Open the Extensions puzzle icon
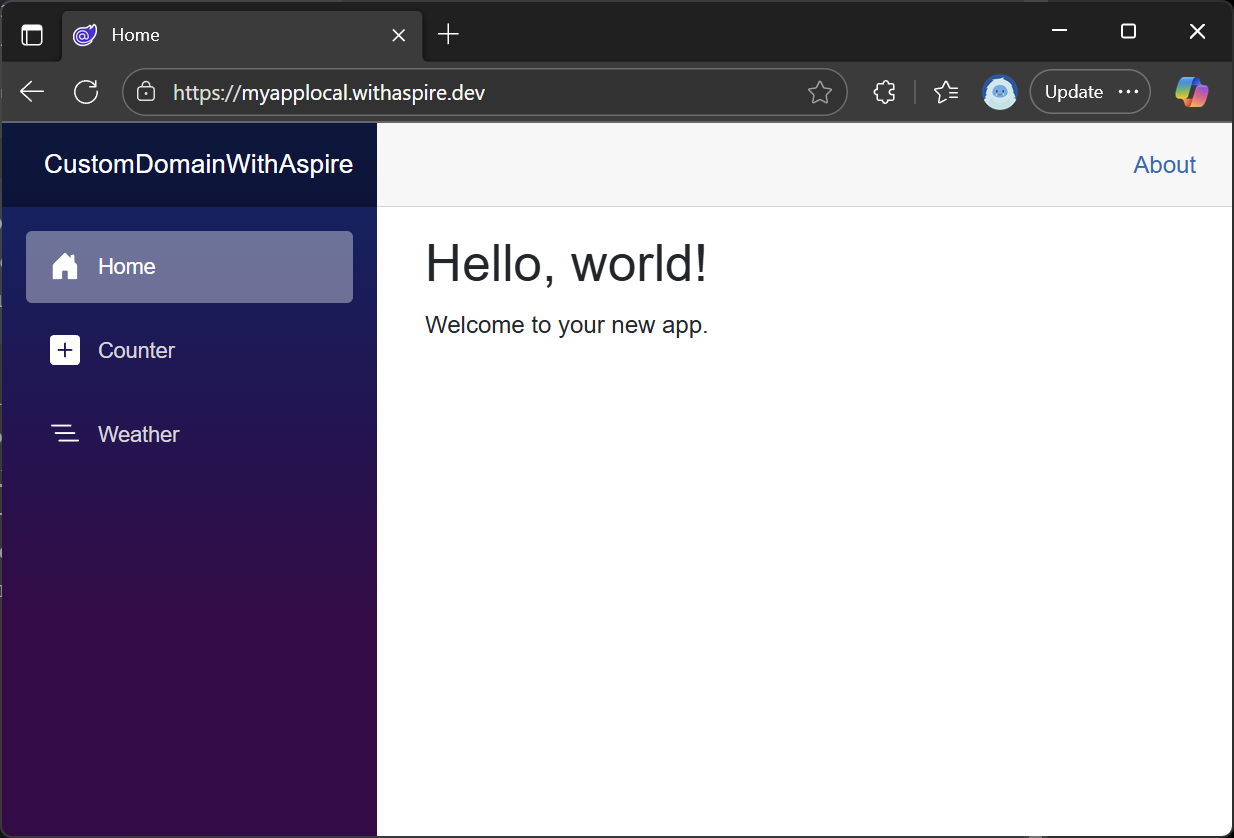1234x838 pixels. pos(884,92)
